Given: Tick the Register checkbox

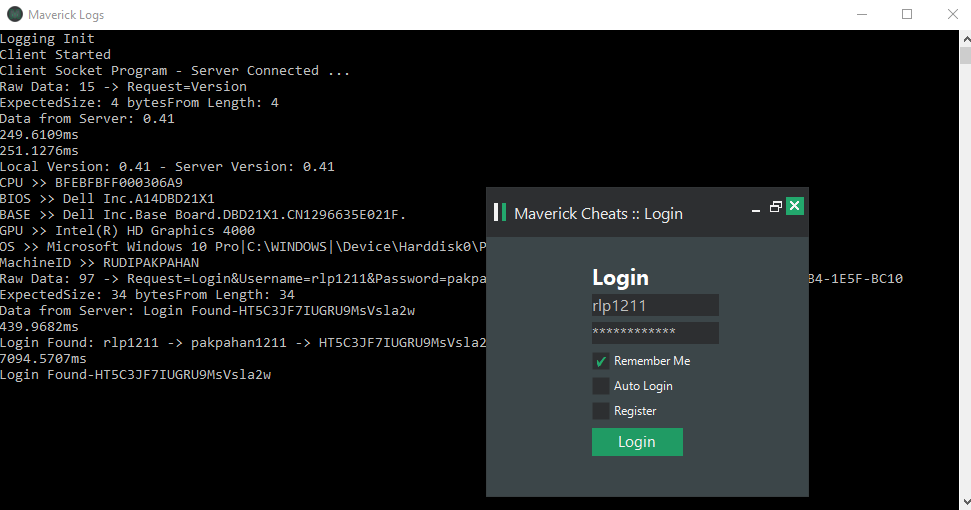Looking at the screenshot, I should (601, 411).
